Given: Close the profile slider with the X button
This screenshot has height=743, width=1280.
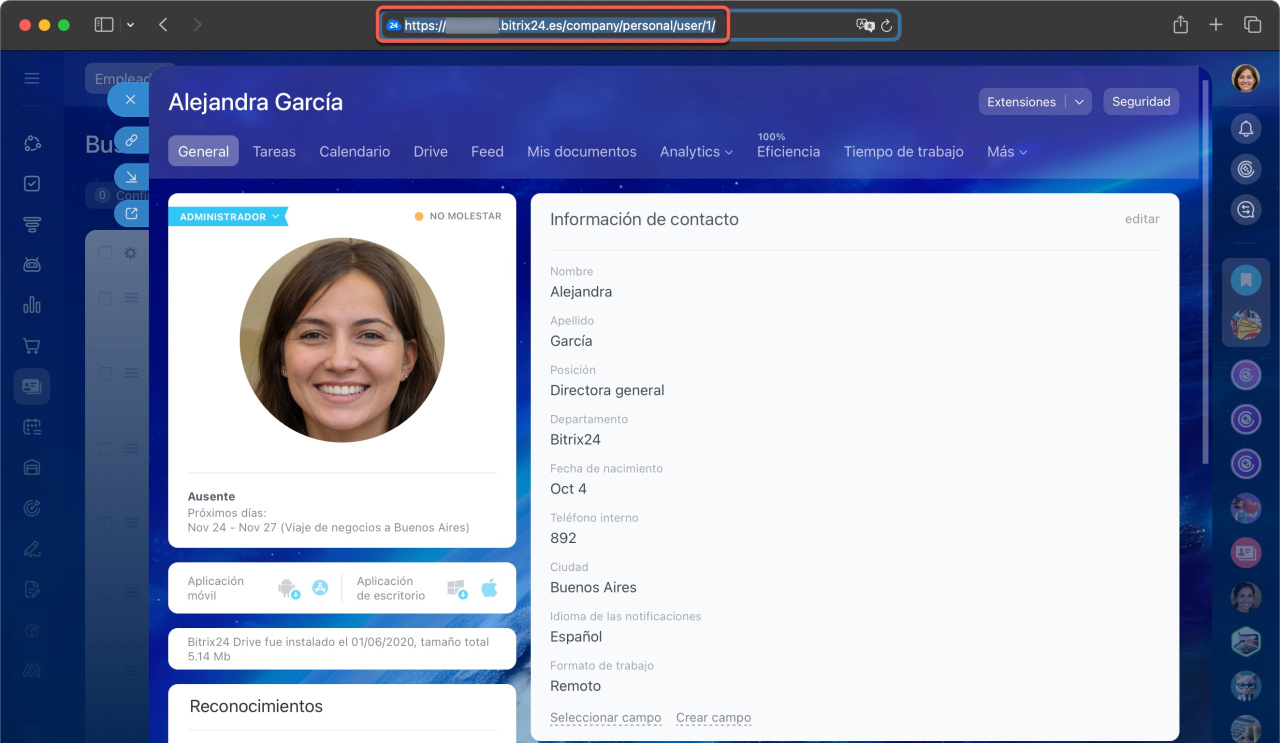Looking at the screenshot, I should (130, 100).
